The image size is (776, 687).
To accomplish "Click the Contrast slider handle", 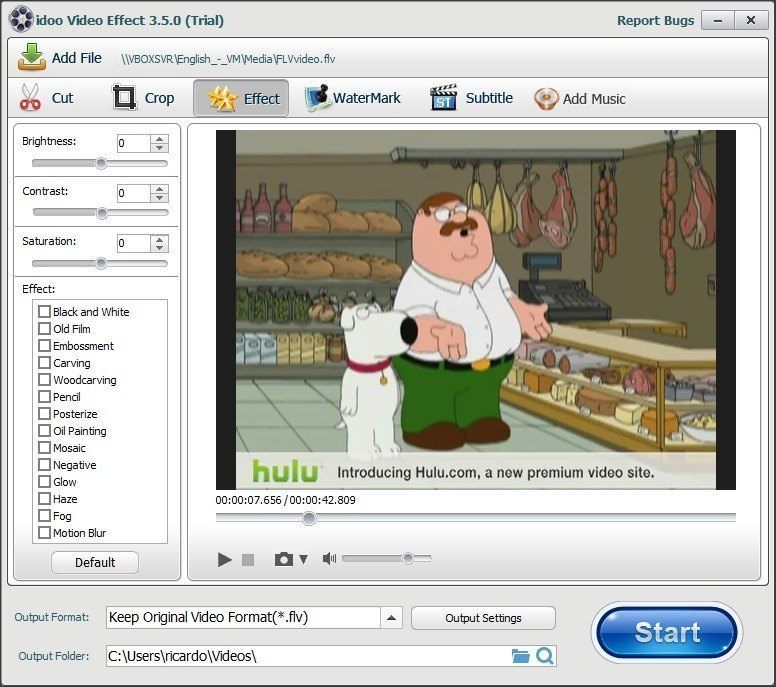I will click(x=102, y=213).
